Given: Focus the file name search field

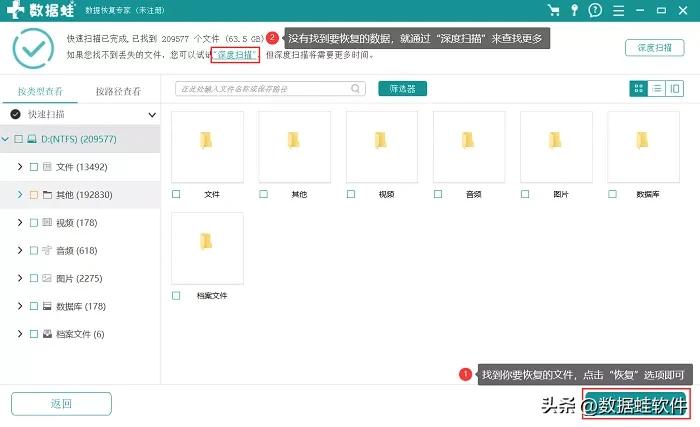Looking at the screenshot, I should point(270,88).
